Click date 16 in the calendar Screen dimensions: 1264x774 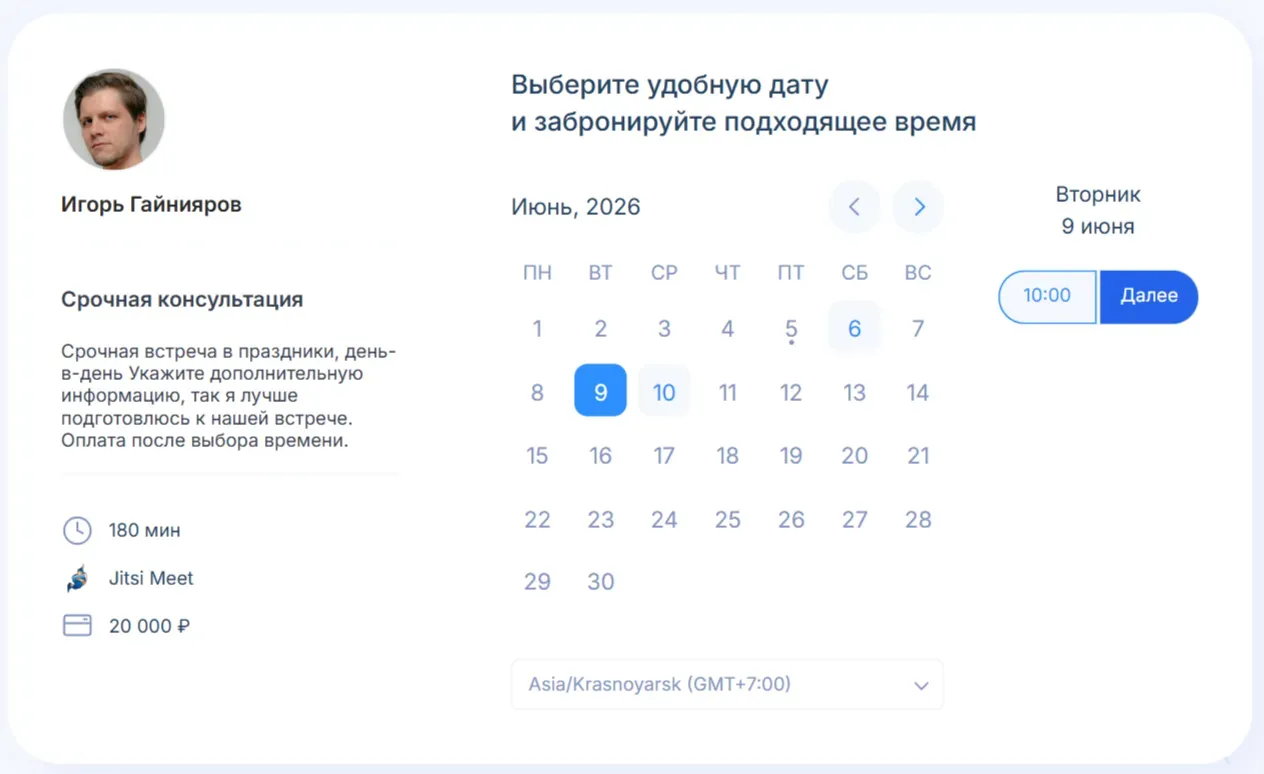(600, 455)
